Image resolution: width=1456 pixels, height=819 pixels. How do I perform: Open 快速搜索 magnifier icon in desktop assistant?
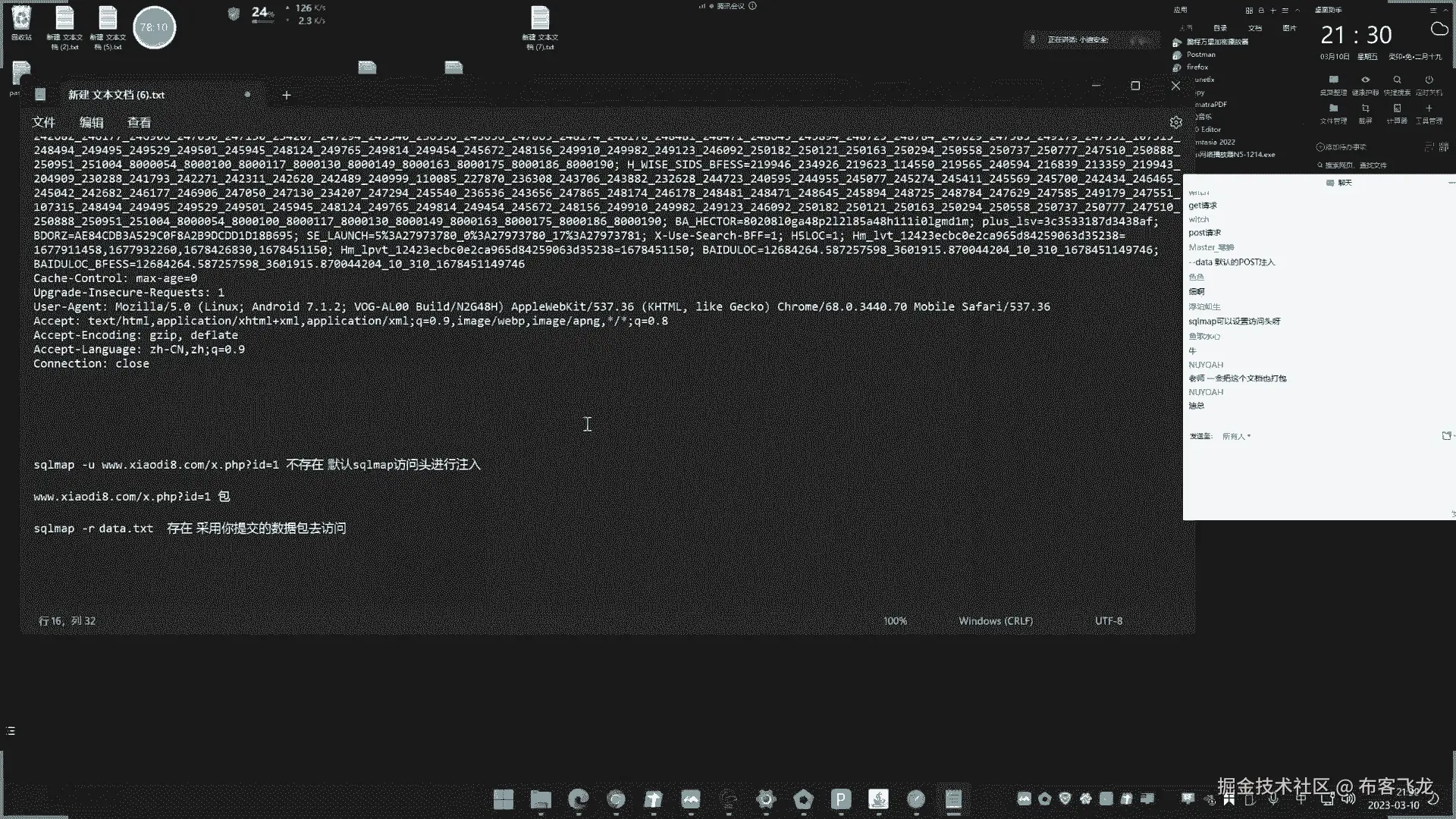coord(1397,80)
